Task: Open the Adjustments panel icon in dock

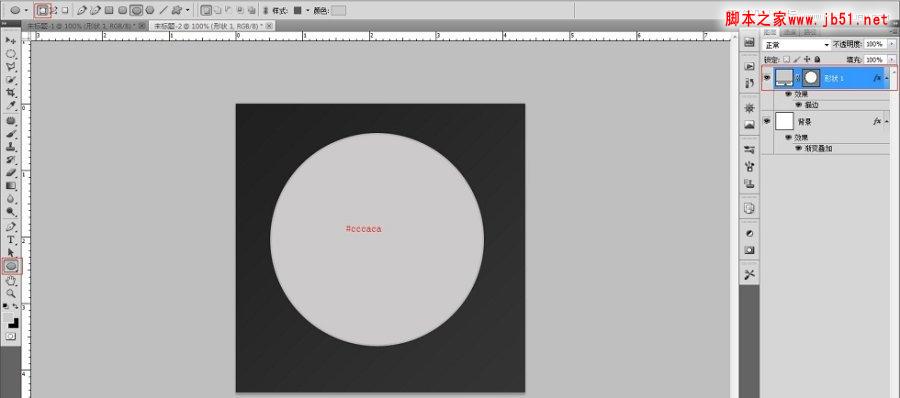Action: click(749, 233)
